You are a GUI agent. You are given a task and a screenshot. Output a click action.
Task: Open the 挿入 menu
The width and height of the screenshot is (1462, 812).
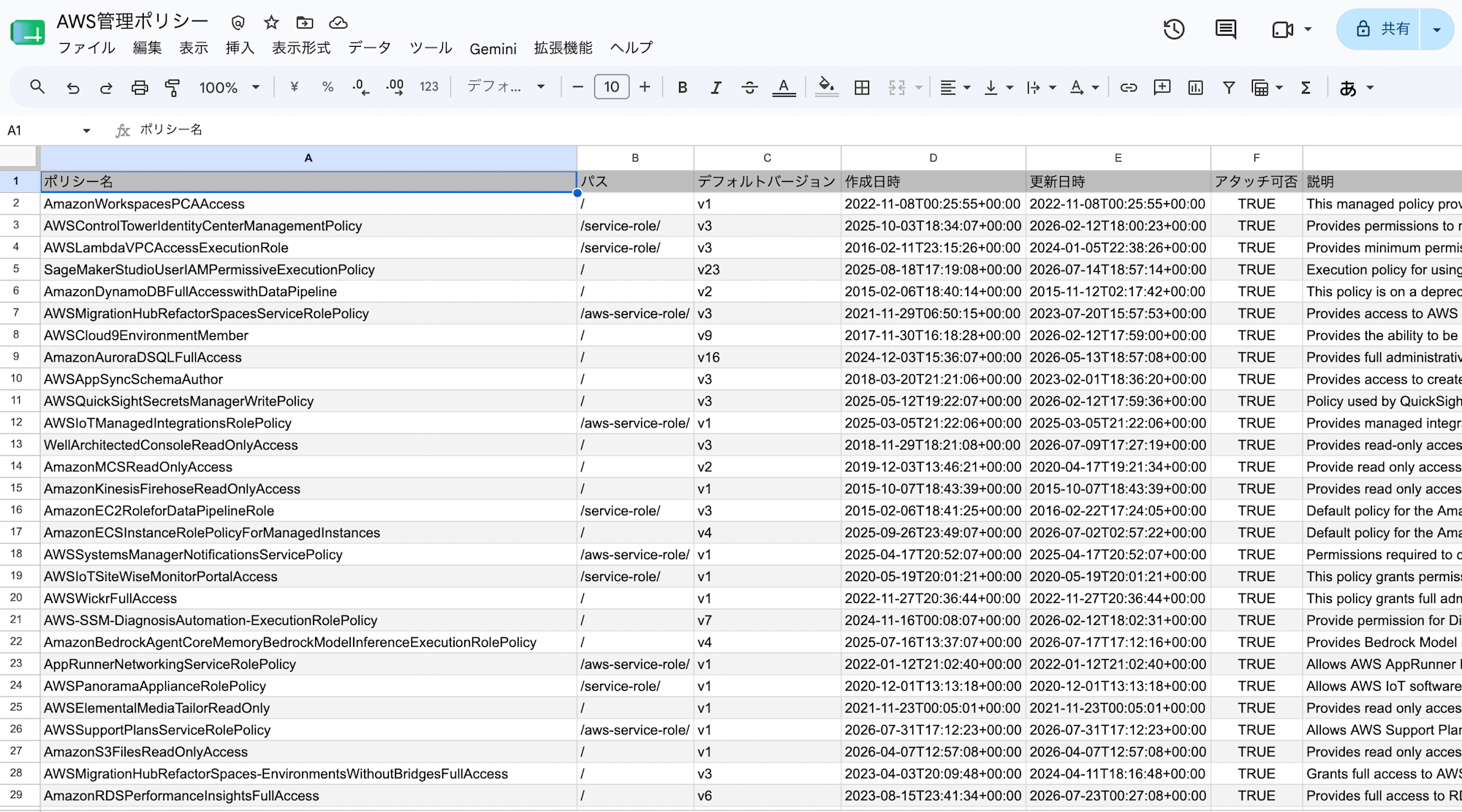click(x=240, y=48)
